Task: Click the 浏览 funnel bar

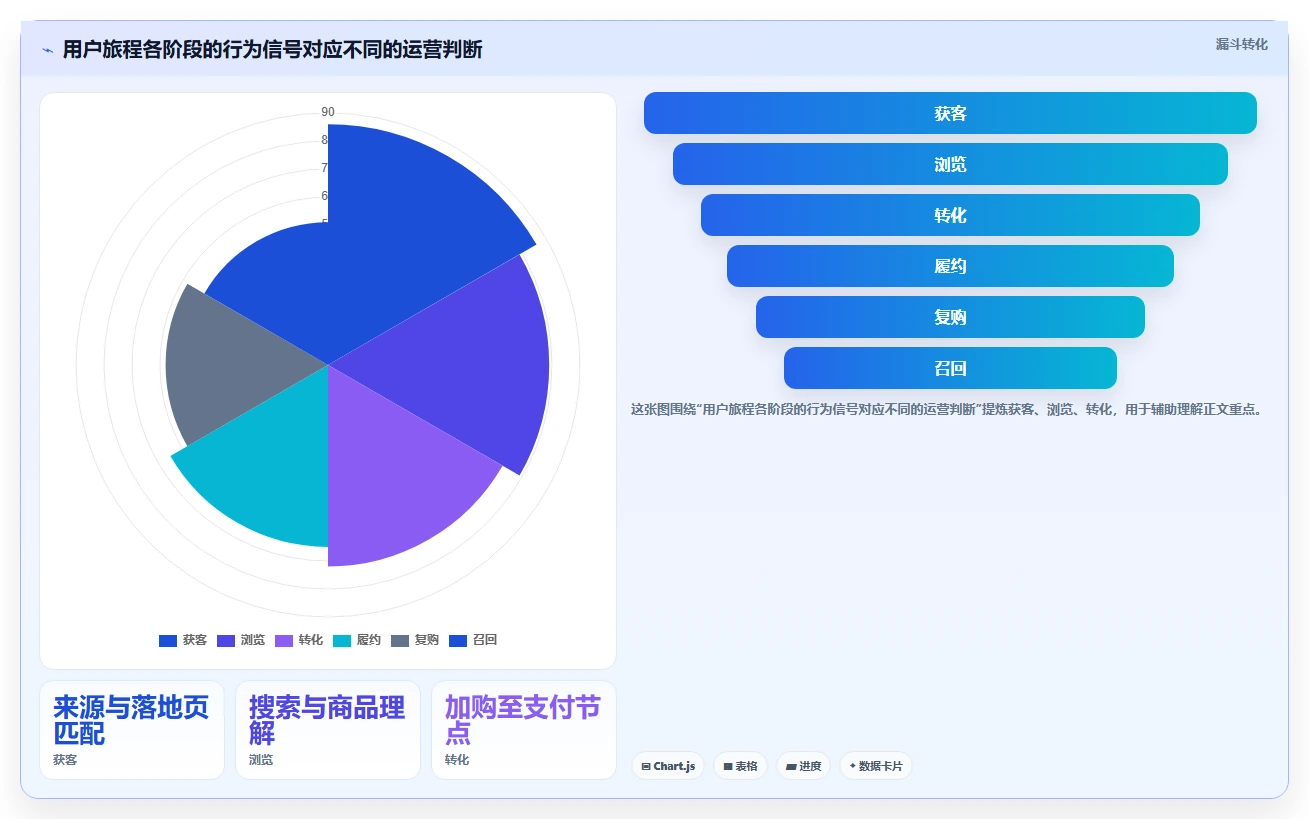Action: (x=950, y=164)
